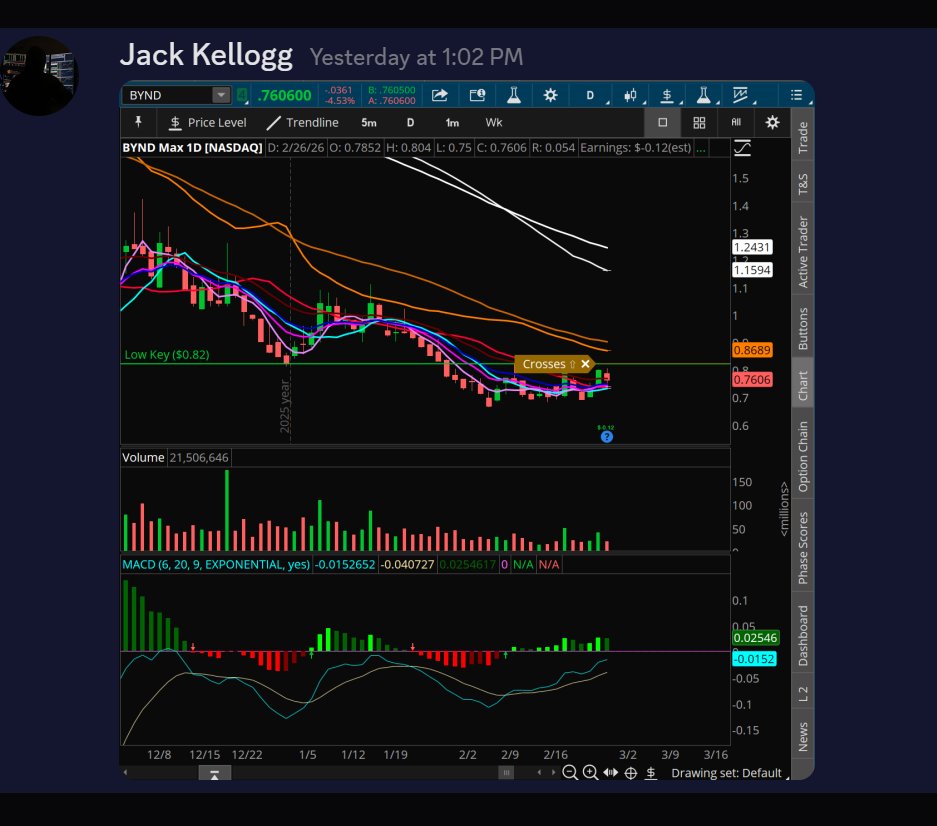Click the -0.0152 cyan MACD value bubble
Image resolution: width=937 pixels, height=826 pixels.
tap(754, 659)
